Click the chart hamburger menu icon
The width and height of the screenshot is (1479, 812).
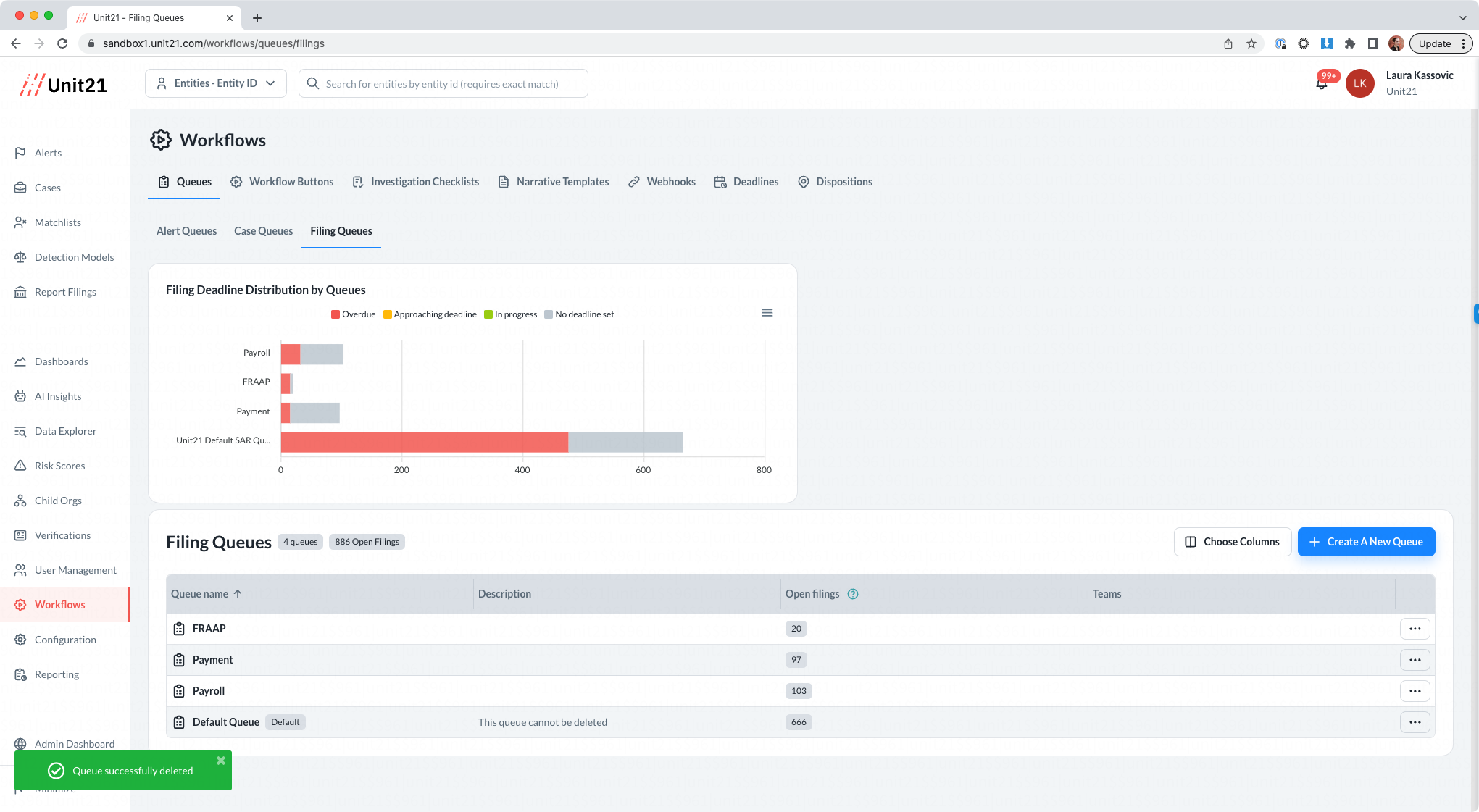[767, 313]
